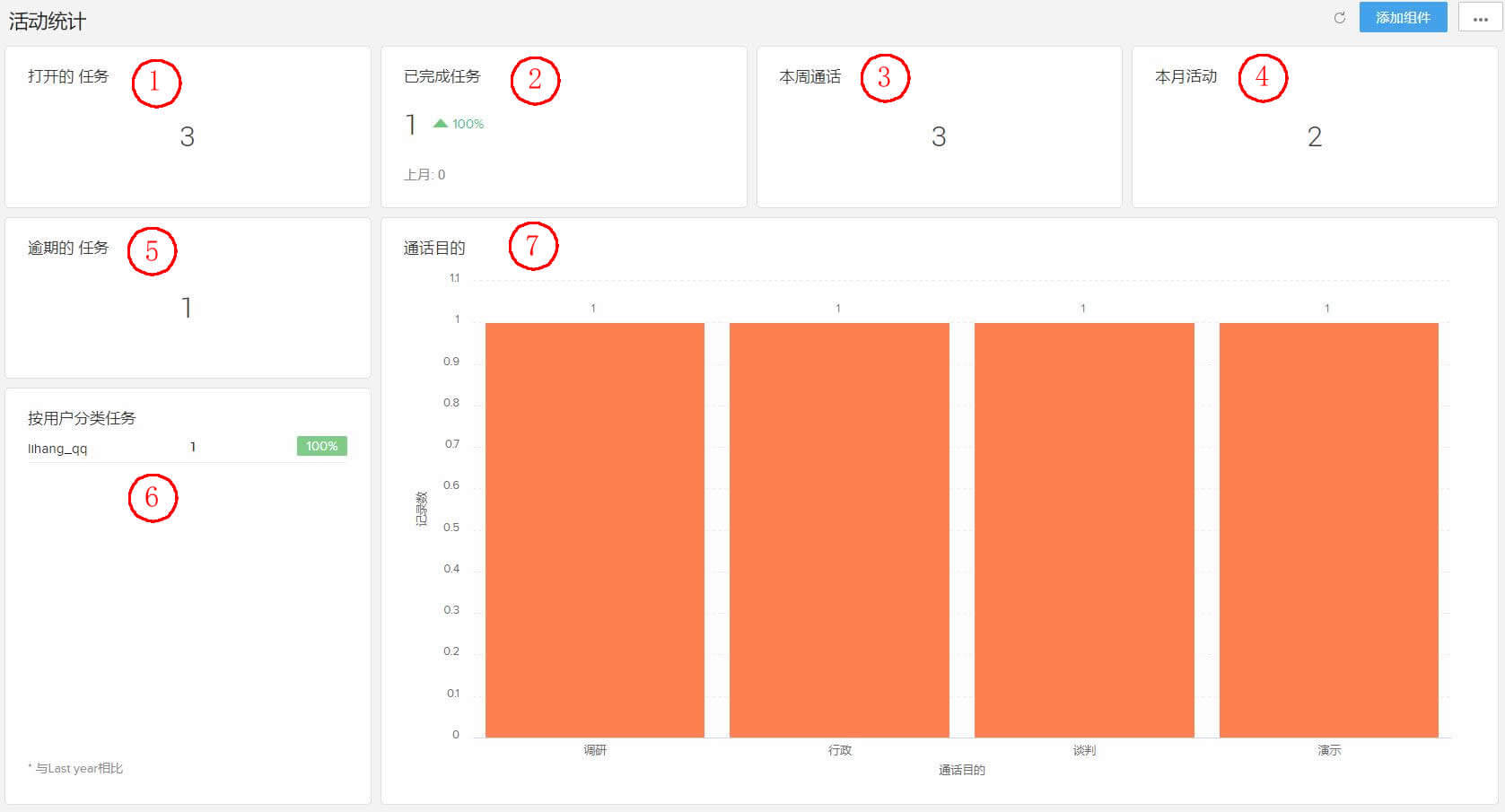Click the 100% green badge

pos(320,445)
